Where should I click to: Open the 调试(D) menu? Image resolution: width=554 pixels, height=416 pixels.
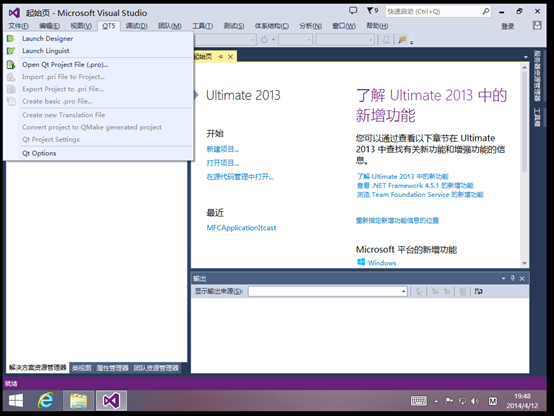tap(137, 26)
